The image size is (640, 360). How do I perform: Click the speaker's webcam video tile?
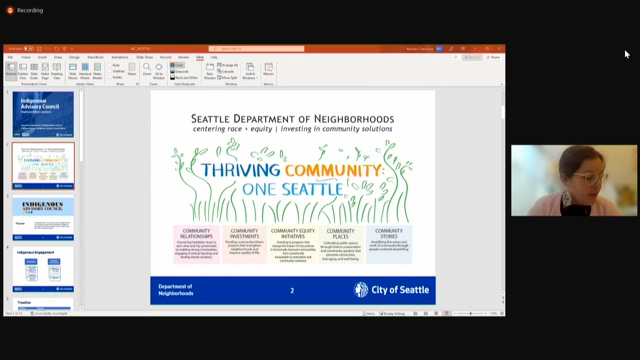pos(574,180)
